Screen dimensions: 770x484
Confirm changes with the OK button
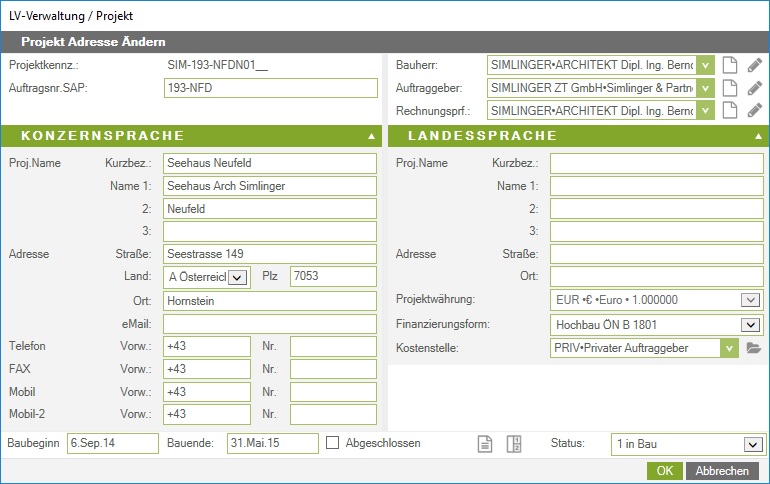tap(664, 471)
